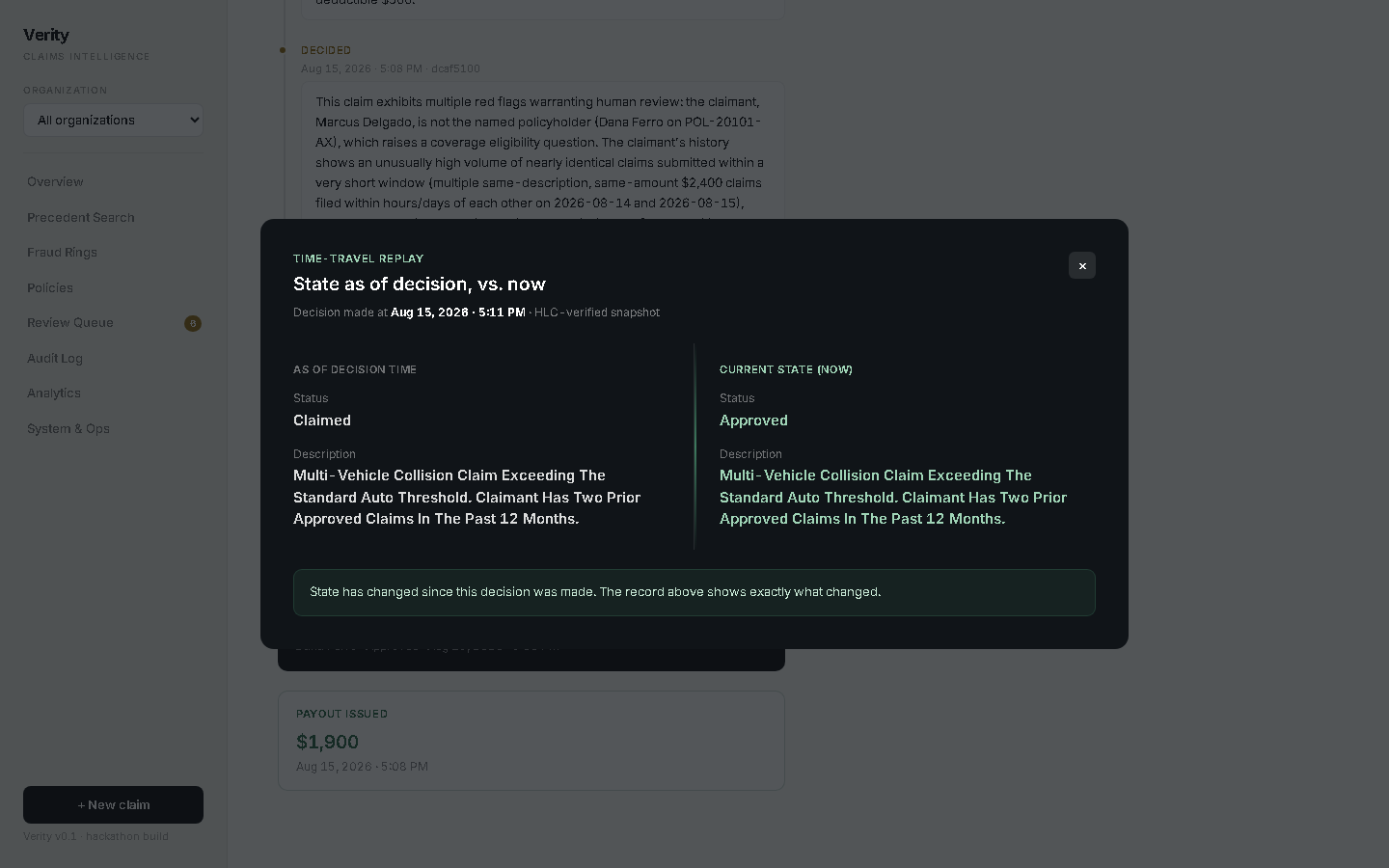
Task: Click the state-changed notice banner
Action: point(694,592)
